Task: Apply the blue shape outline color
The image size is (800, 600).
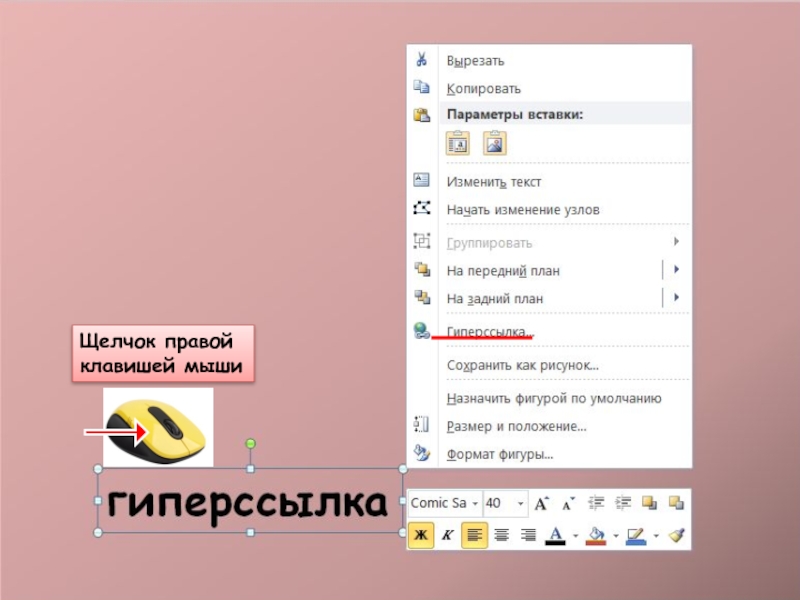Action: 636,535
